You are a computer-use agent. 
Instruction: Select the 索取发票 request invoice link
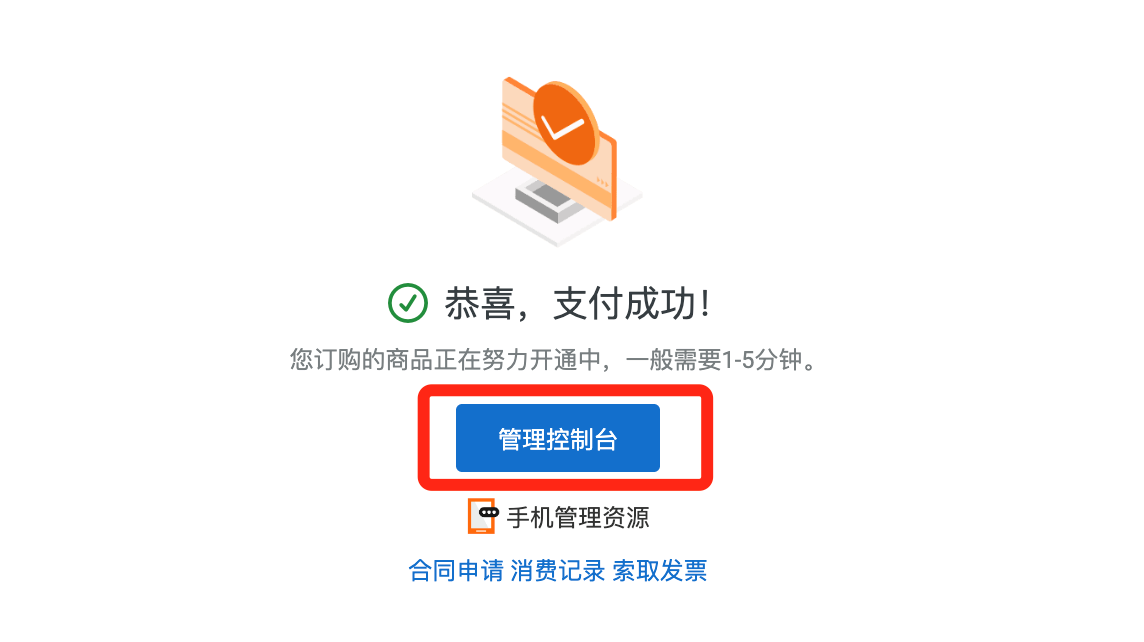[x=660, y=571]
